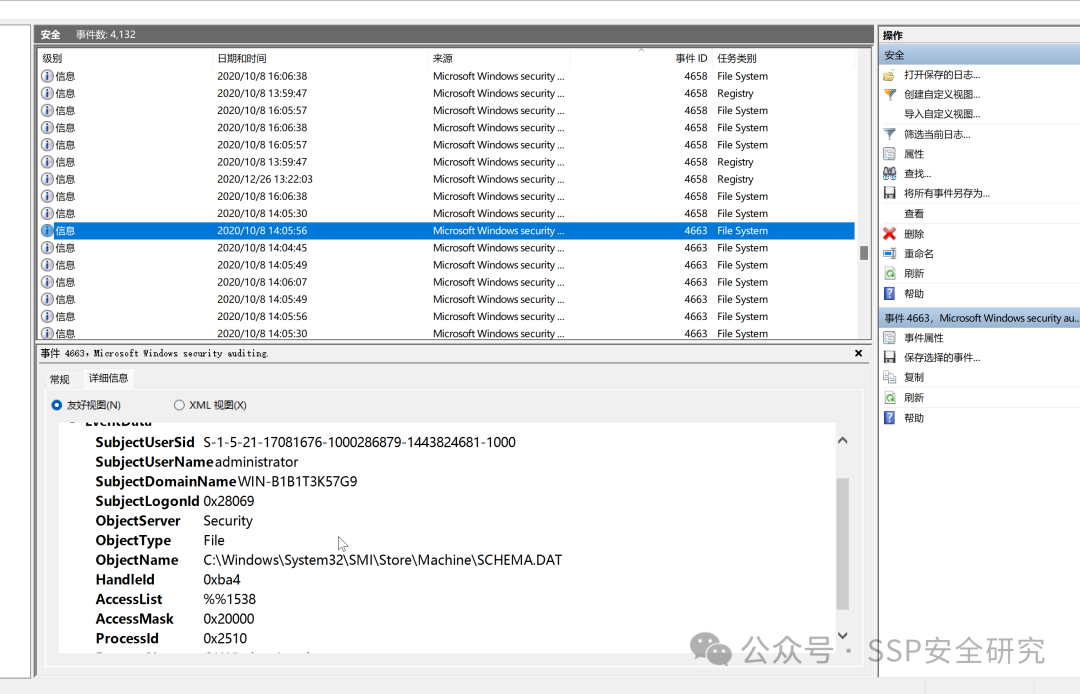1080x694 pixels.
Task: Click the help icon in event 4663 section
Action: 889,418
